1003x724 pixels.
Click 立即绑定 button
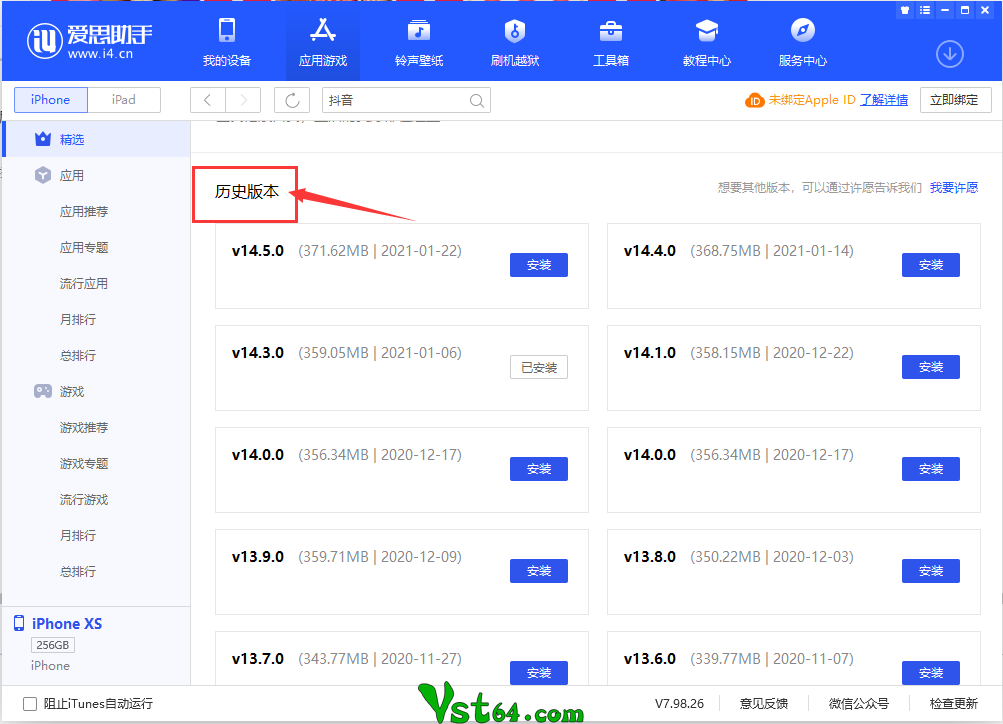click(956, 100)
